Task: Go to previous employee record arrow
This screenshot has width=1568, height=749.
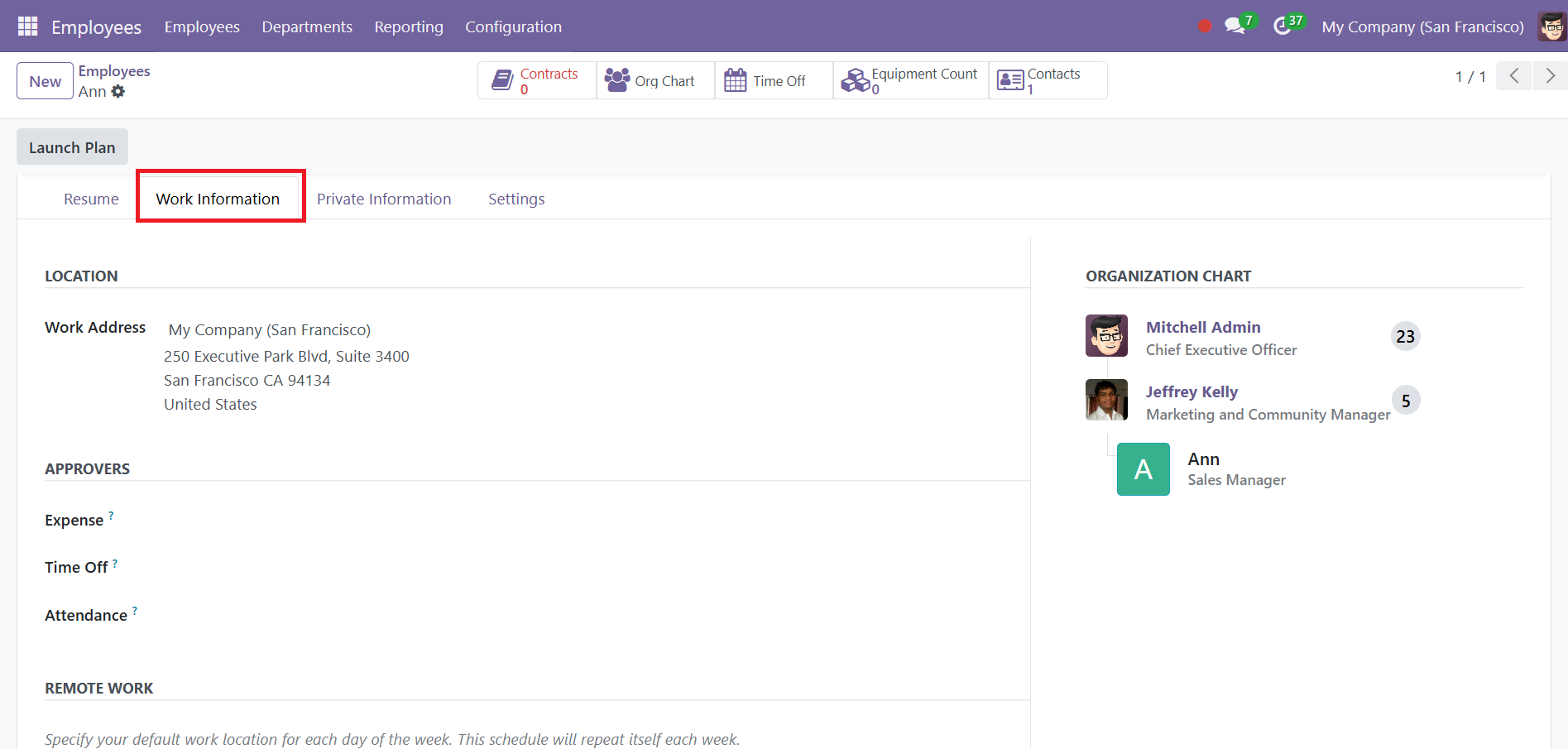Action: pyautogui.click(x=1514, y=76)
